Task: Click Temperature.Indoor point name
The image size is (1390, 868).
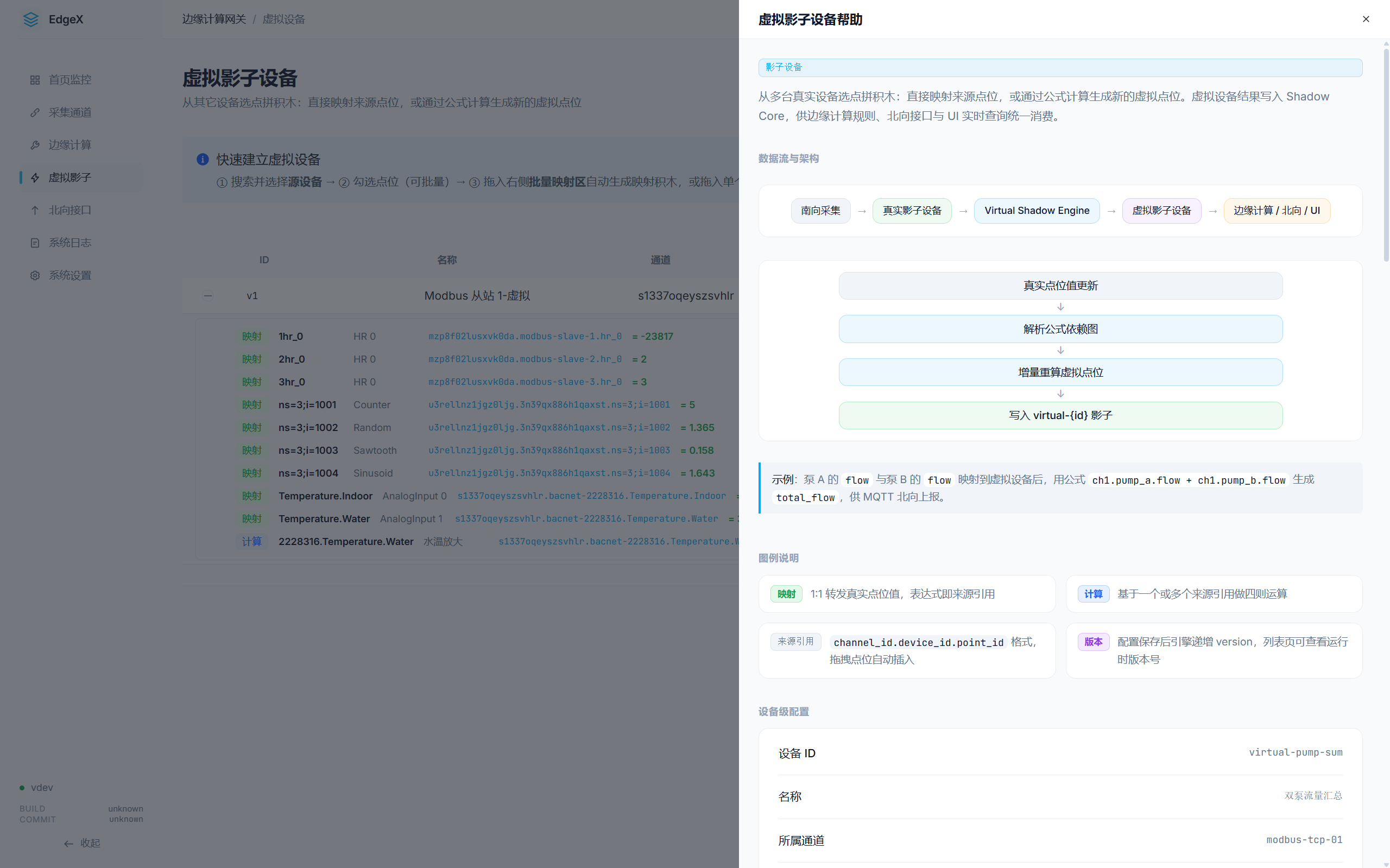Action: coord(325,496)
